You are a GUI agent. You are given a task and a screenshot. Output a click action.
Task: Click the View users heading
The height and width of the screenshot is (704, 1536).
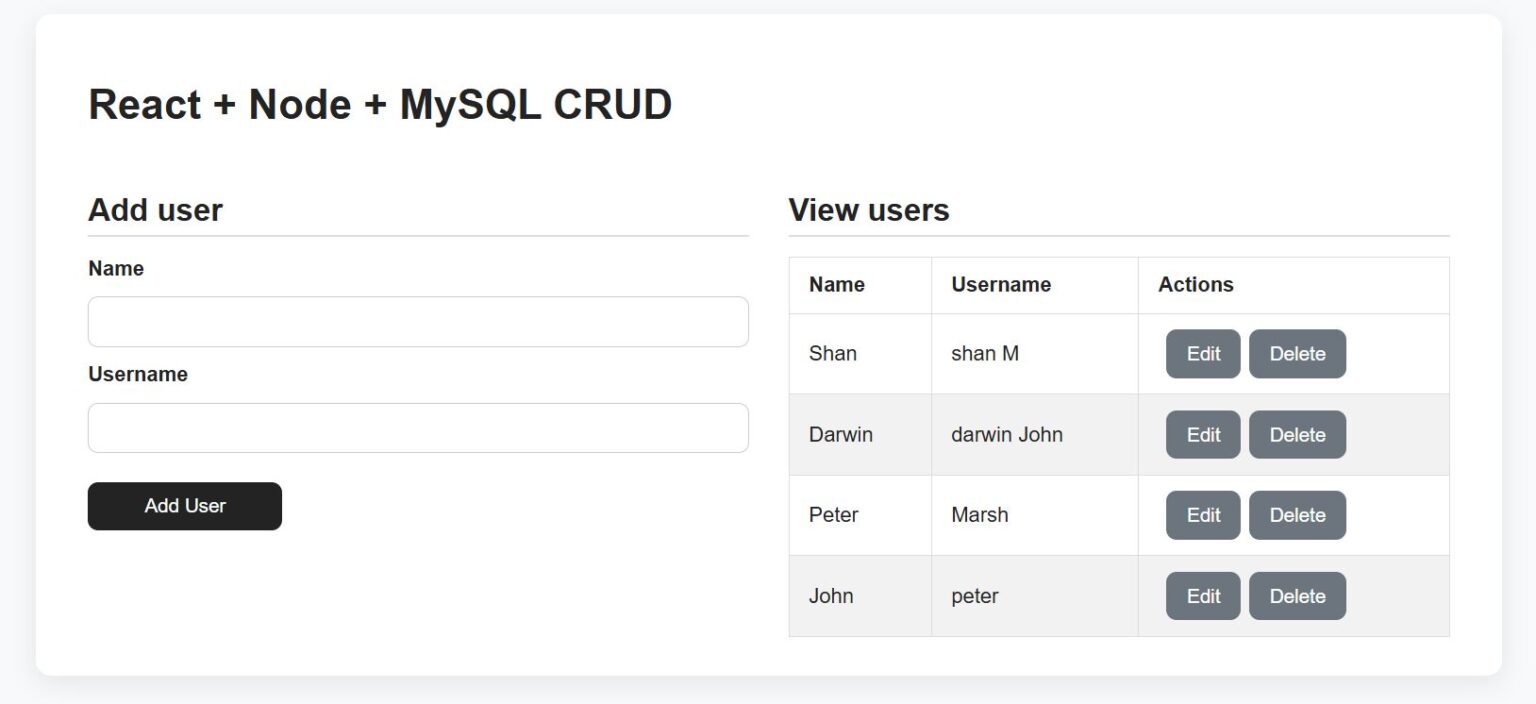(x=869, y=211)
